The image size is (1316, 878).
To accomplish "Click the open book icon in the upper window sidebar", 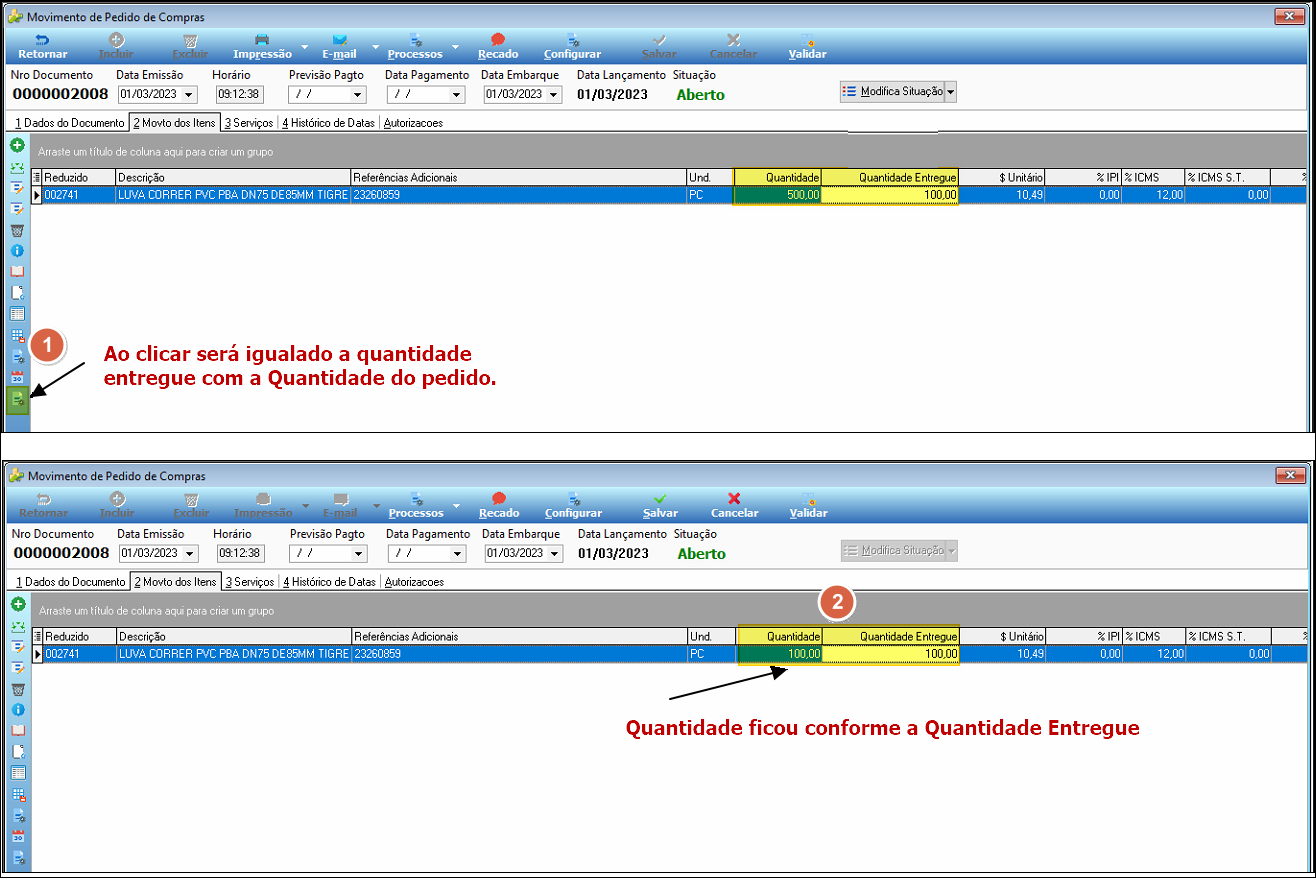I will coord(17,271).
